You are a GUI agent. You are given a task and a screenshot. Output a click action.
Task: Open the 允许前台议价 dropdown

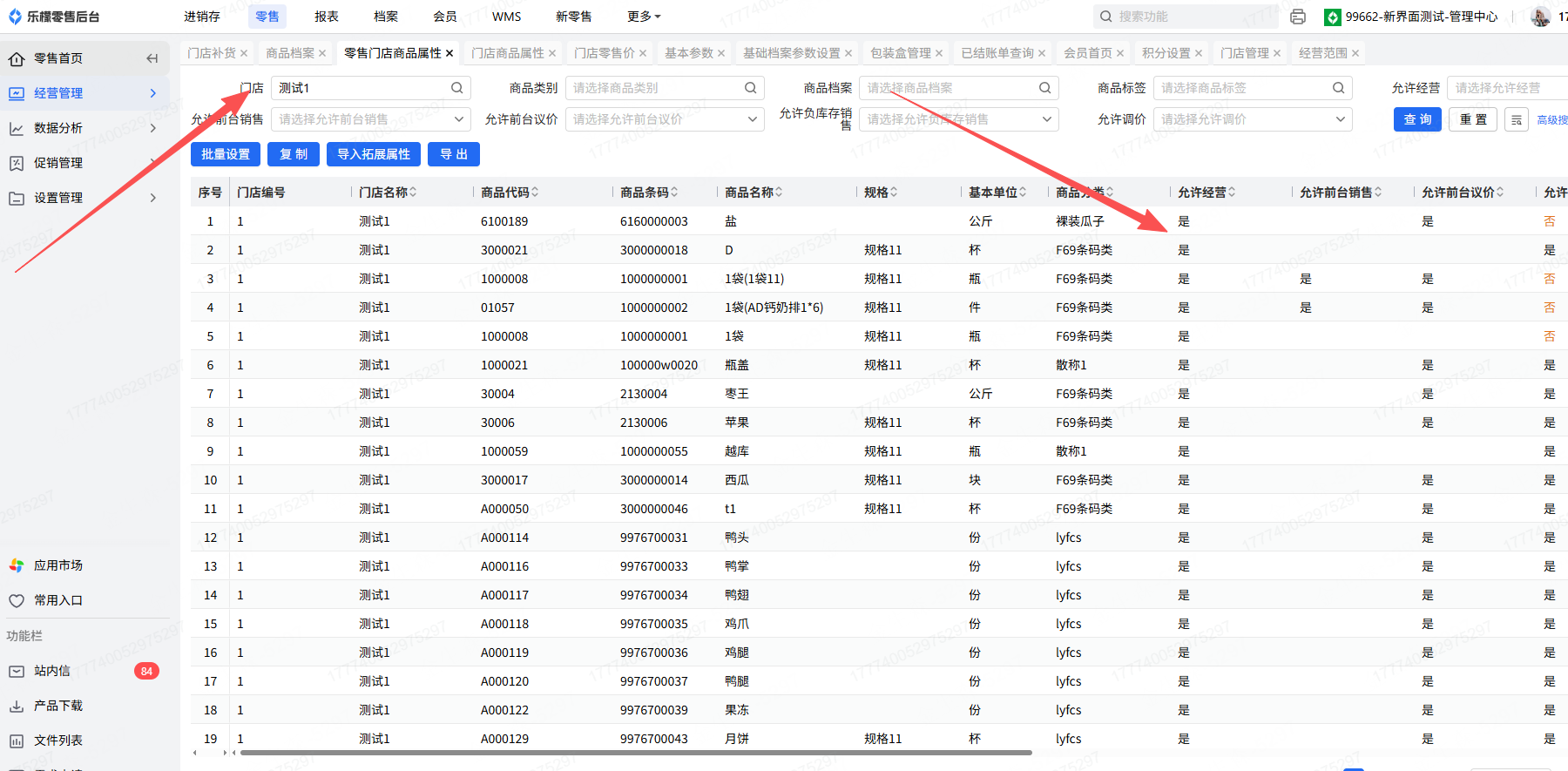(665, 119)
